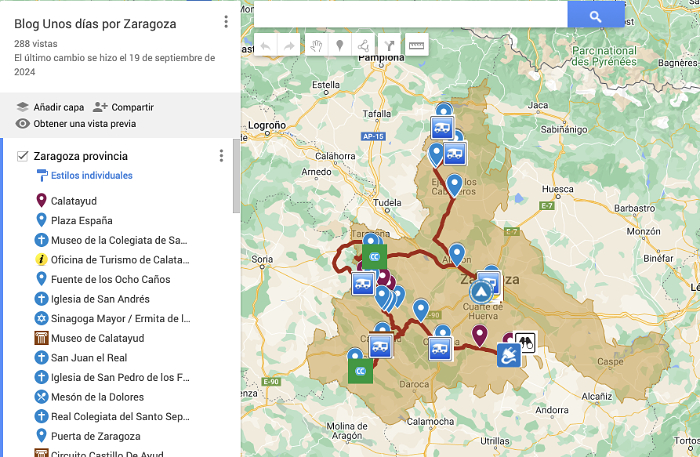Click the purple pin marker south of Cuarte de Huerva
The image size is (700, 457).
pyautogui.click(x=479, y=335)
